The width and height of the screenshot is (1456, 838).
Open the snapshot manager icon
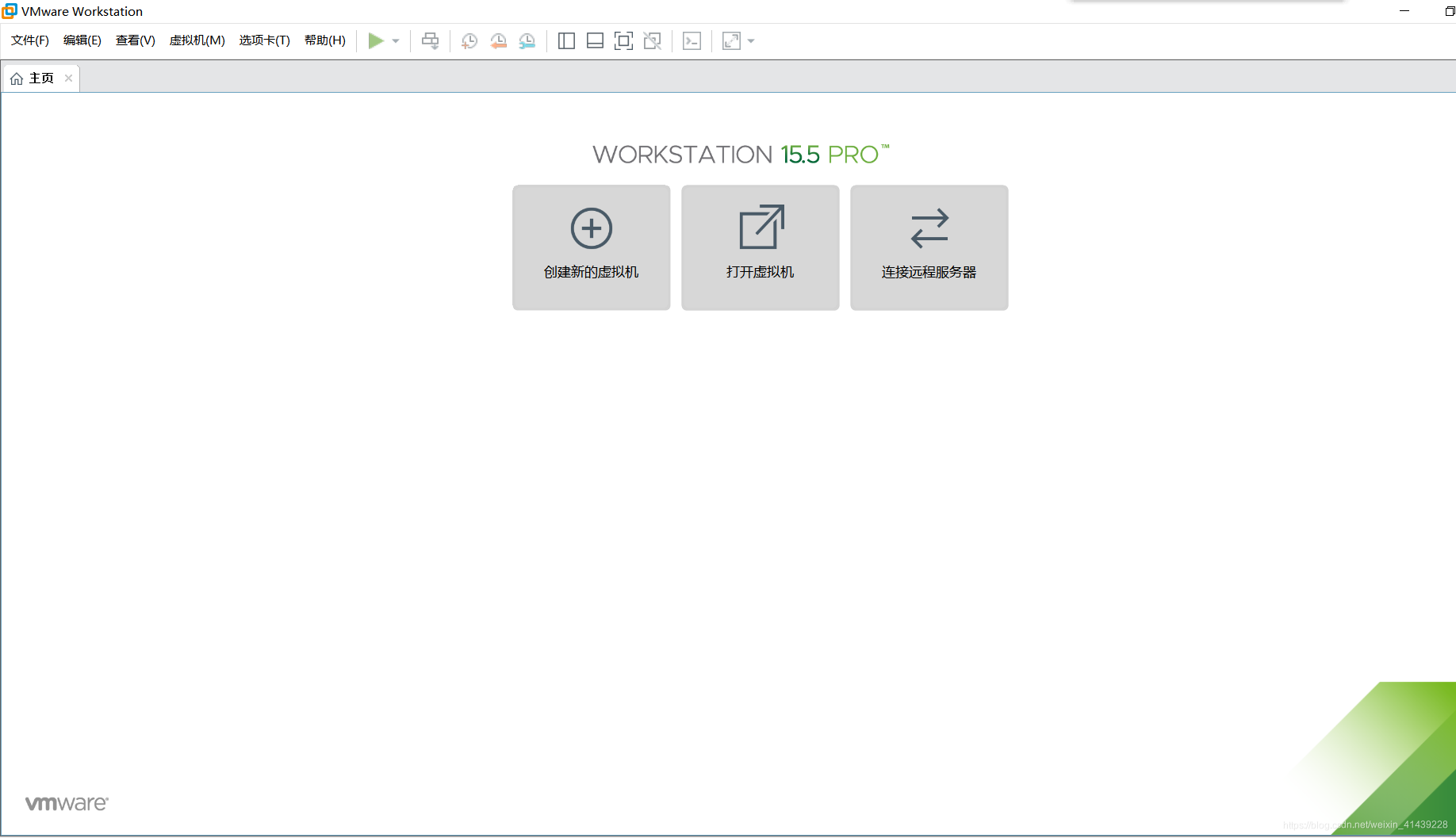click(x=527, y=40)
